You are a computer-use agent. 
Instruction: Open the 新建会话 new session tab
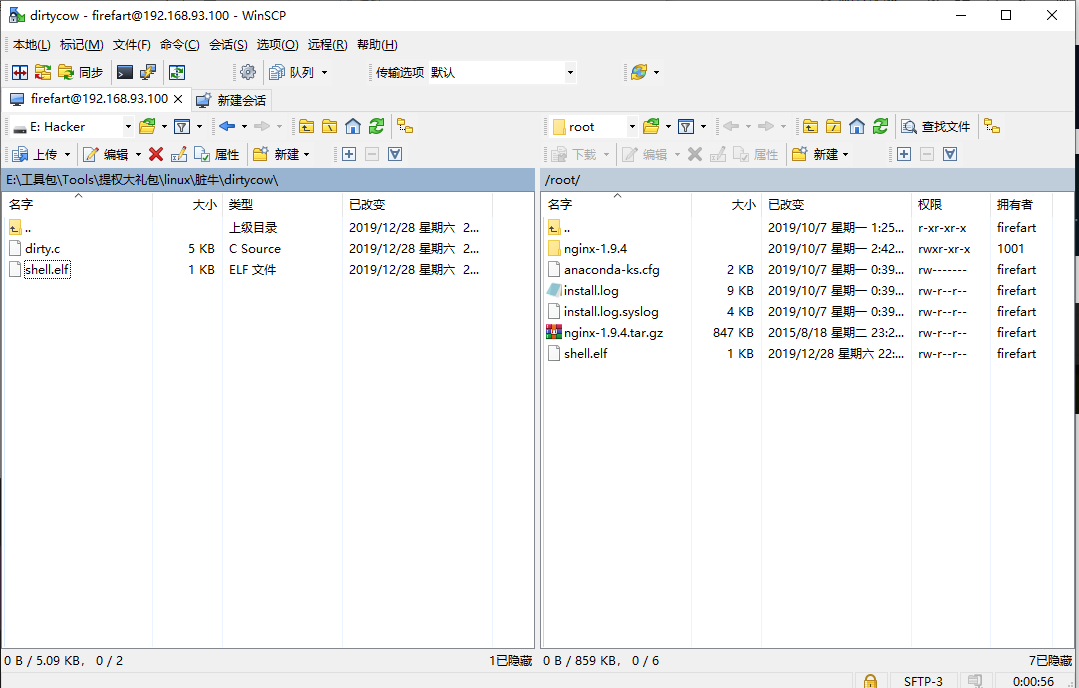point(232,100)
